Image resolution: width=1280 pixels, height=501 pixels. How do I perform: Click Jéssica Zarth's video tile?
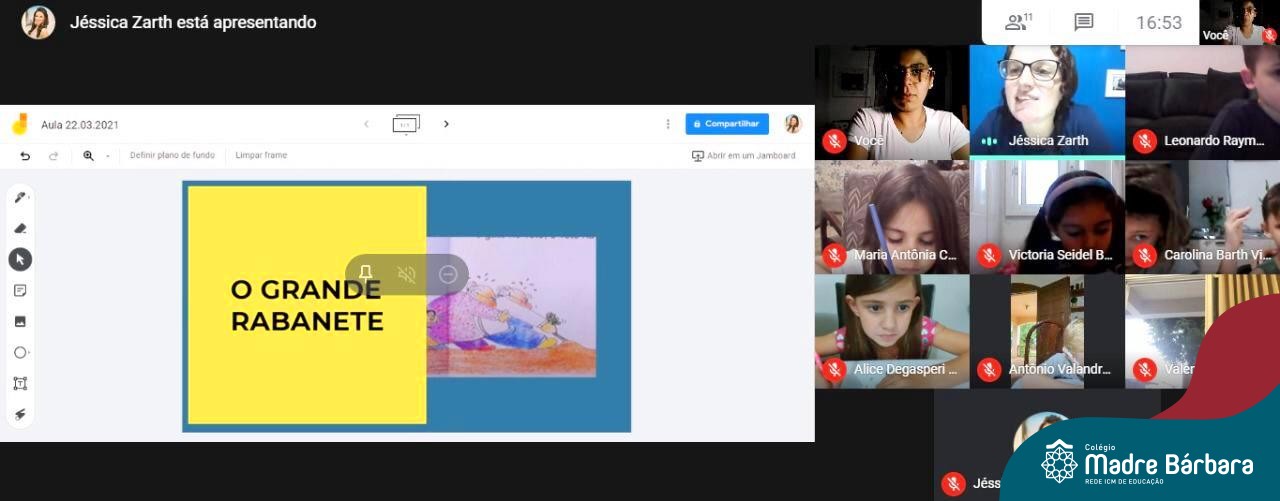1047,100
